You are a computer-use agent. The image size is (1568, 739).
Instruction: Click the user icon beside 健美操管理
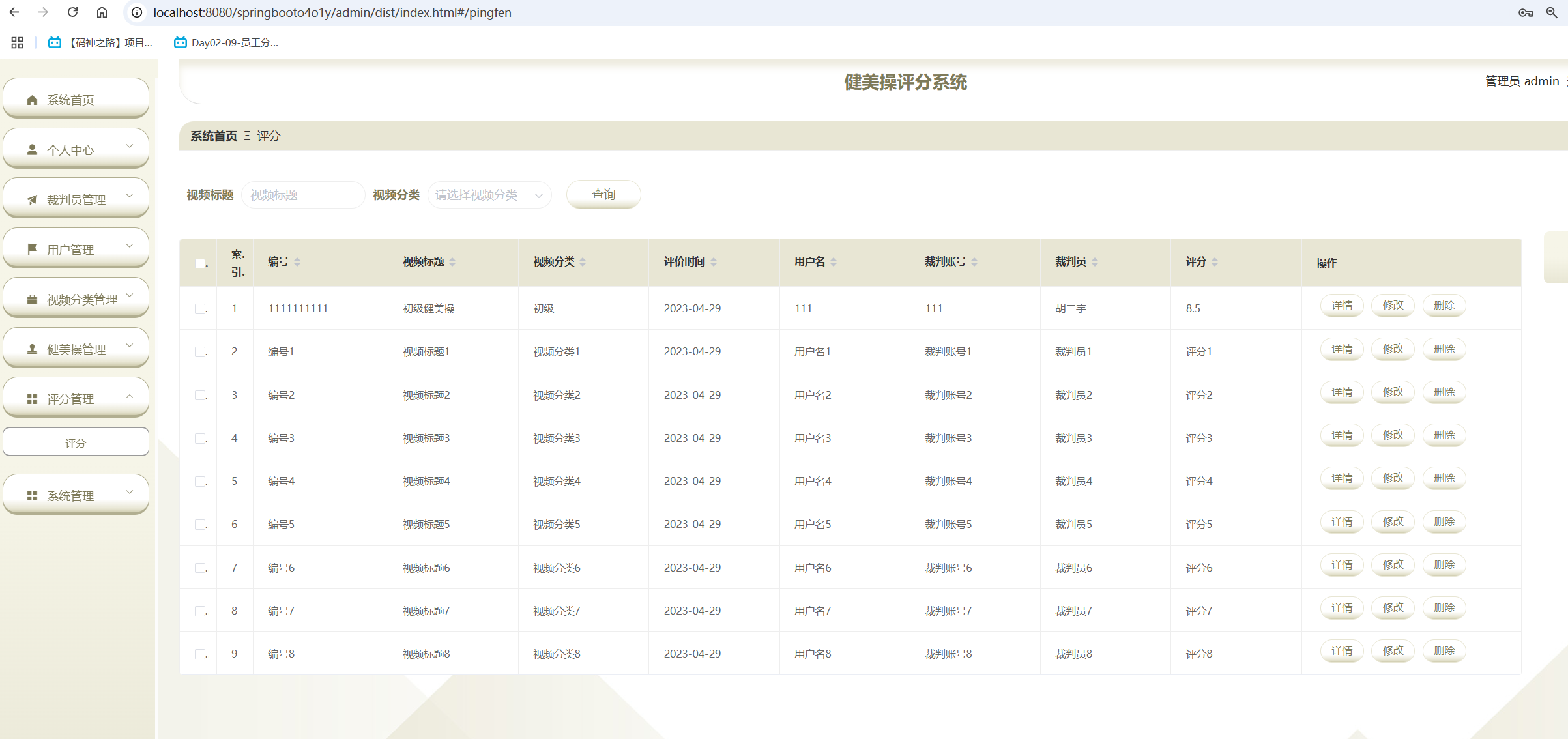[32, 349]
